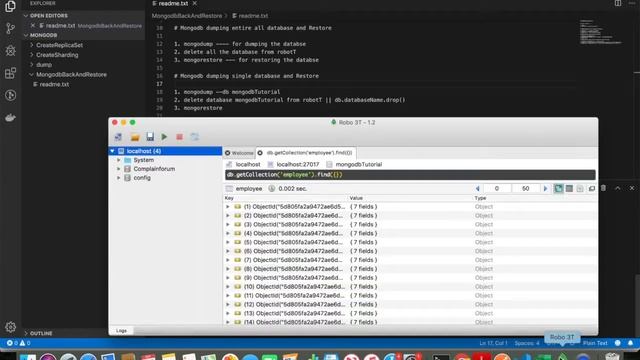The width and height of the screenshot is (640, 360).
Task: Click the Robo 3T save floppy icon
Action: [150, 137]
